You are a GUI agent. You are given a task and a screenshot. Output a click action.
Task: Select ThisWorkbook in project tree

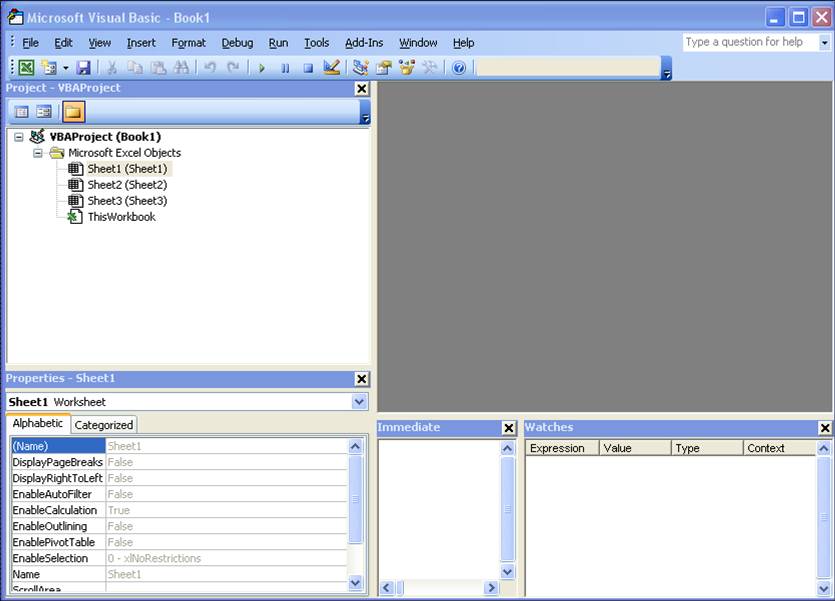pos(121,217)
